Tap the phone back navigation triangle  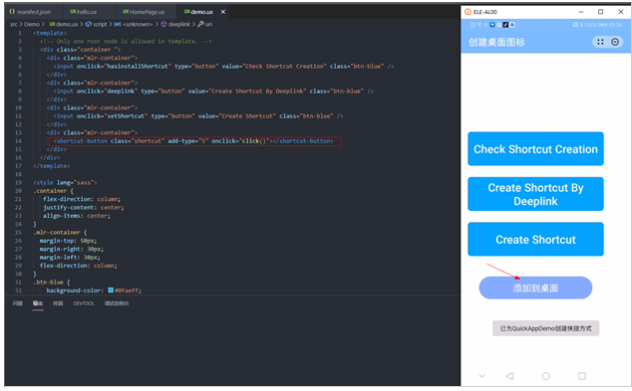coord(509,376)
